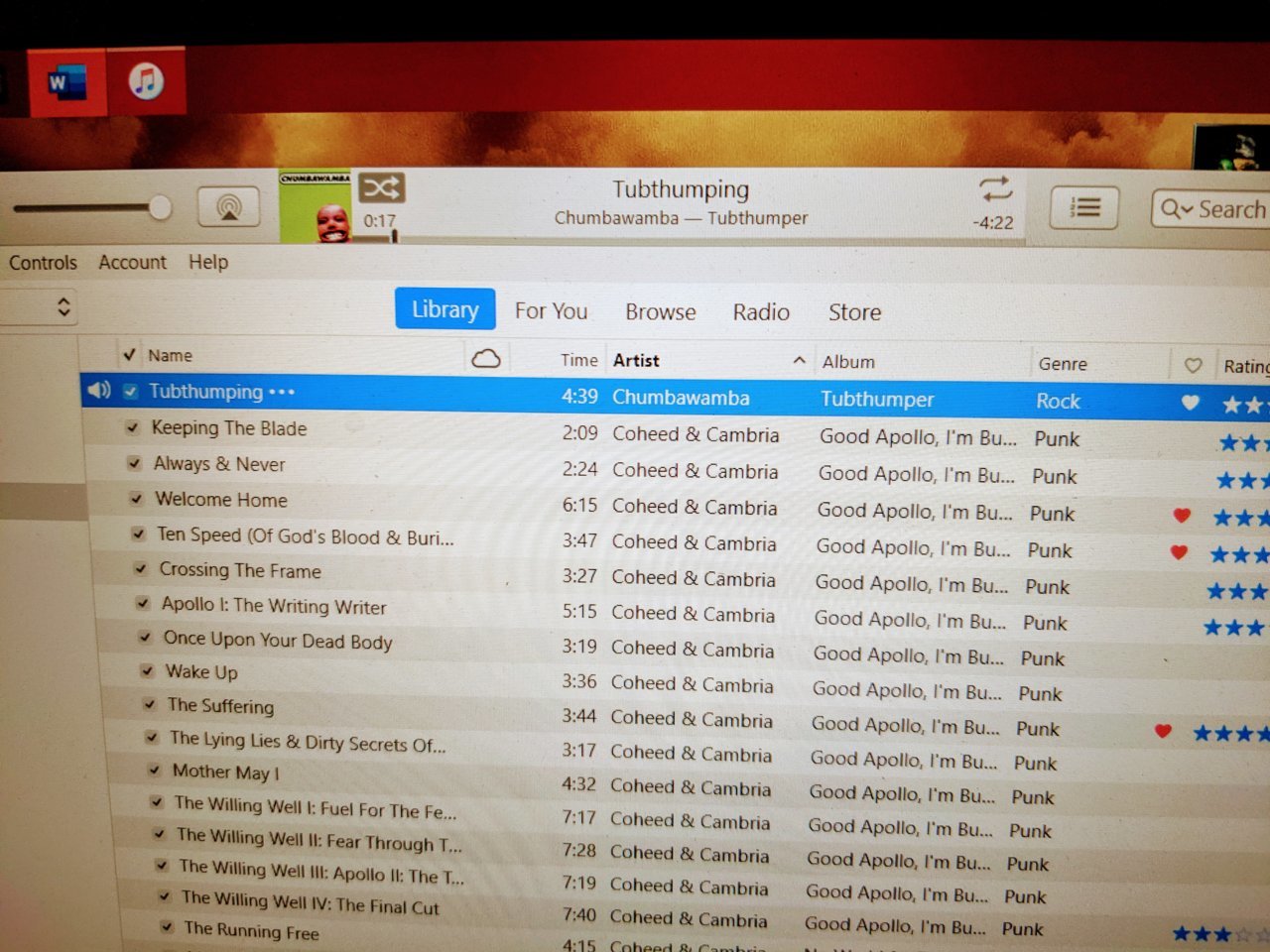Click the Chumbawamba artist cell
This screenshot has height=952, width=1270.
tap(681, 398)
